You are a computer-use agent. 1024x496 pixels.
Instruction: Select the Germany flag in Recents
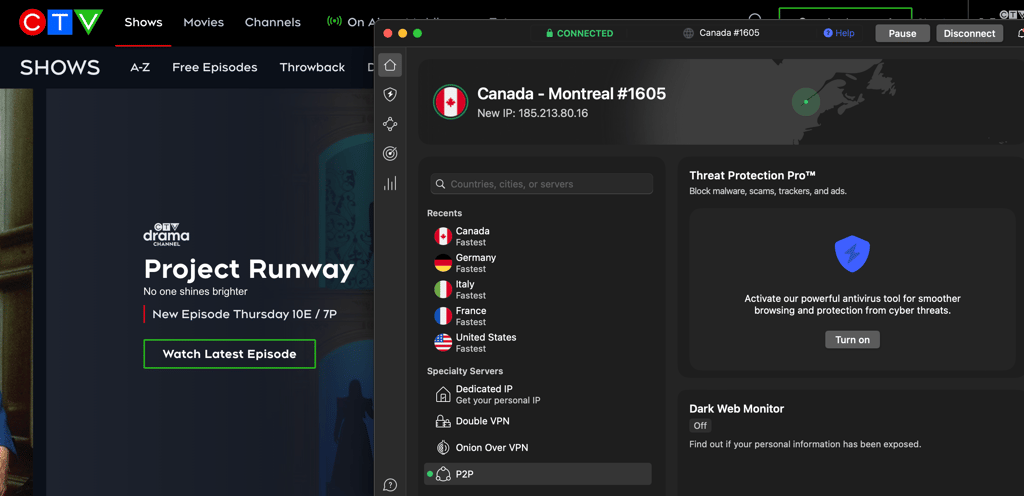coord(443,263)
